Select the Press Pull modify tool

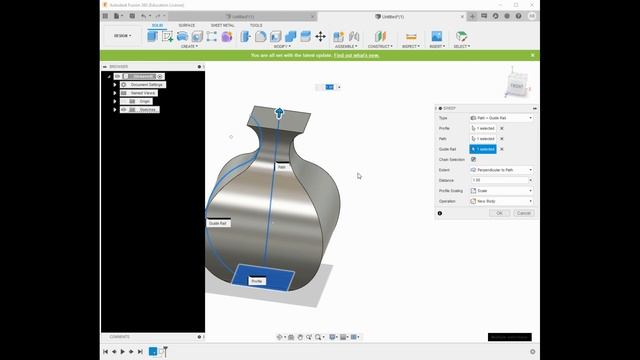245,36
